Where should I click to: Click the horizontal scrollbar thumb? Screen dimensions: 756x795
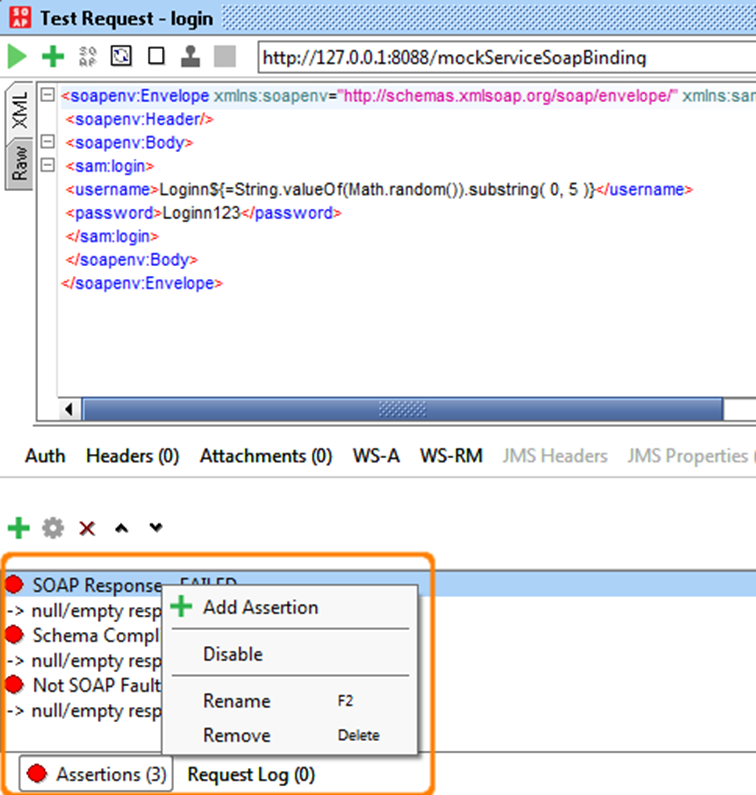pyautogui.click(x=403, y=409)
